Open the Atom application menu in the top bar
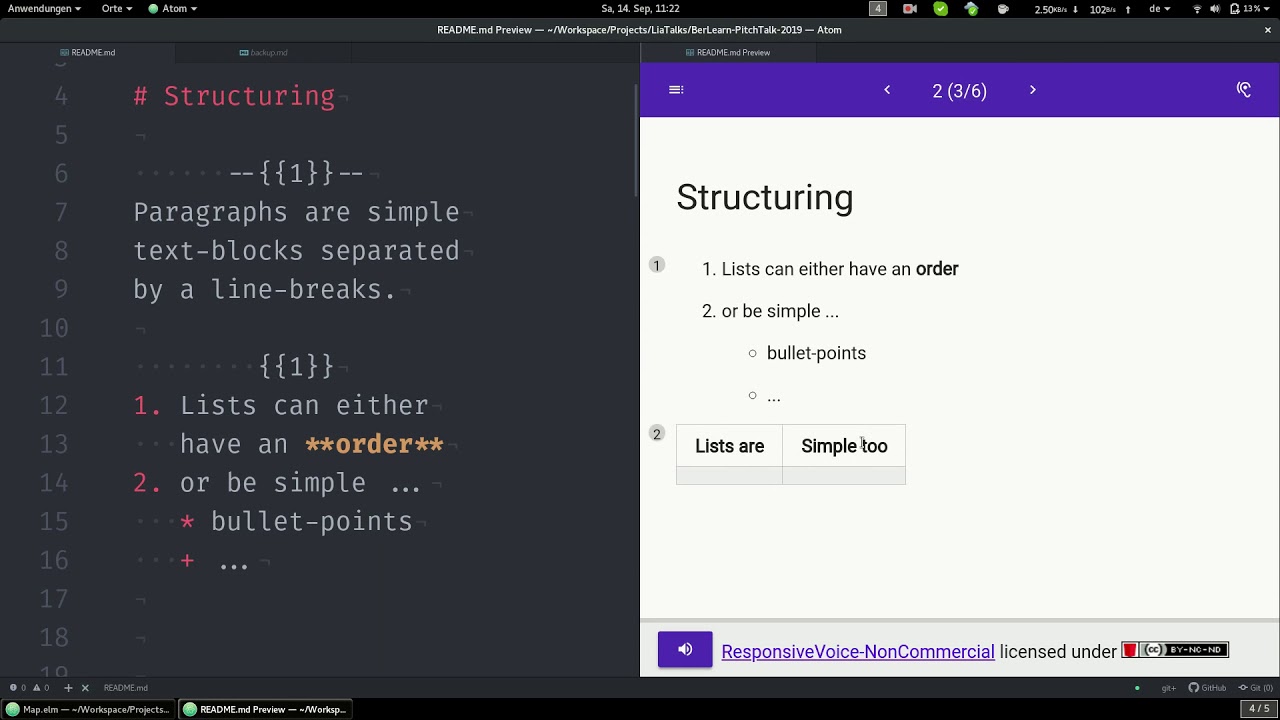 pyautogui.click(x=172, y=8)
